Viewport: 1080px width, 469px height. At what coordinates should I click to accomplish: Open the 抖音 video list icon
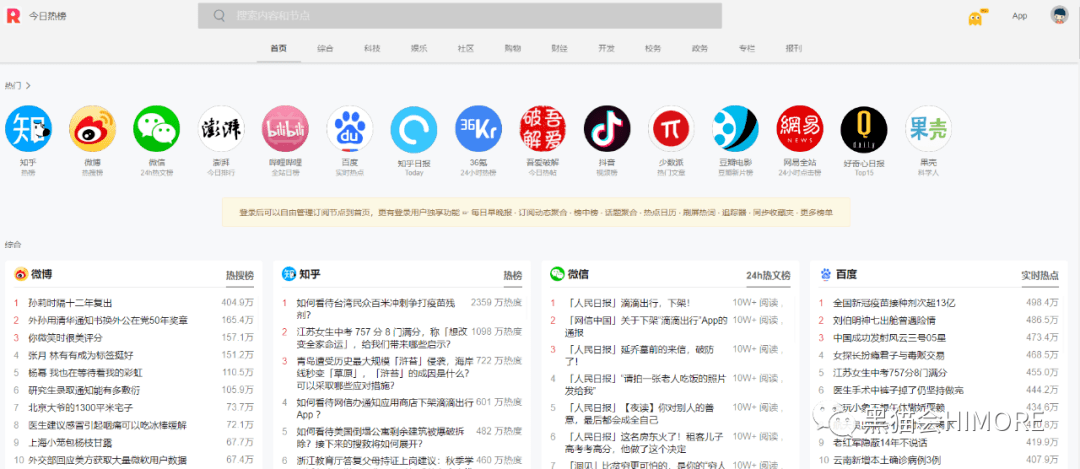pyautogui.click(x=607, y=129)
